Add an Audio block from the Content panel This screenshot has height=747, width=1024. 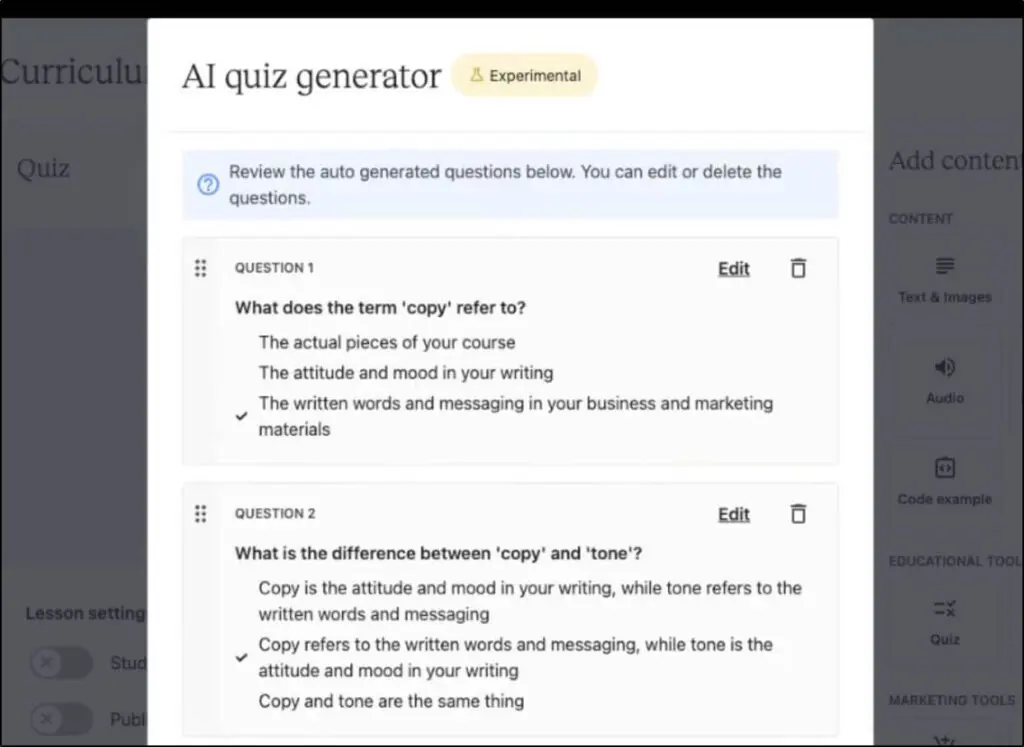(944, 383)
